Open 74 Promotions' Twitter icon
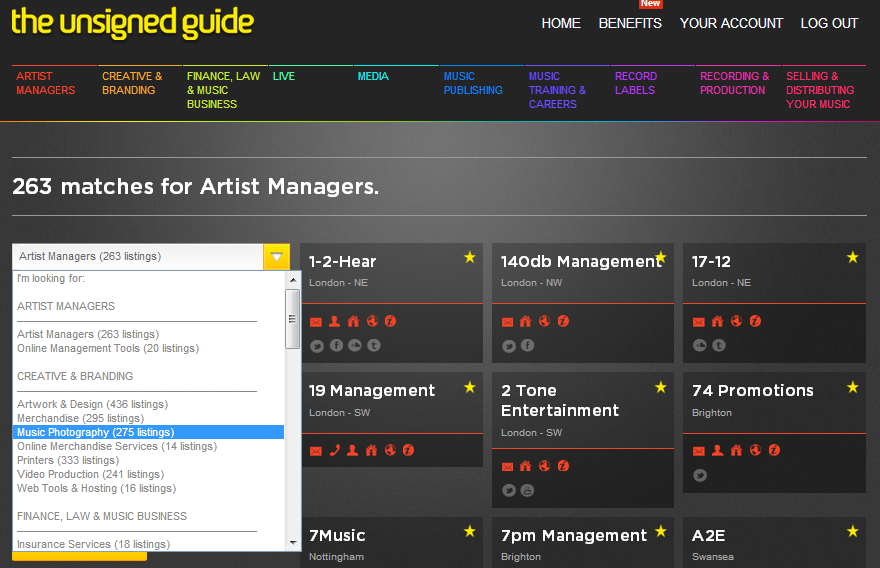Viewport: 880px width, 568px height. click(x=700, y=475)
